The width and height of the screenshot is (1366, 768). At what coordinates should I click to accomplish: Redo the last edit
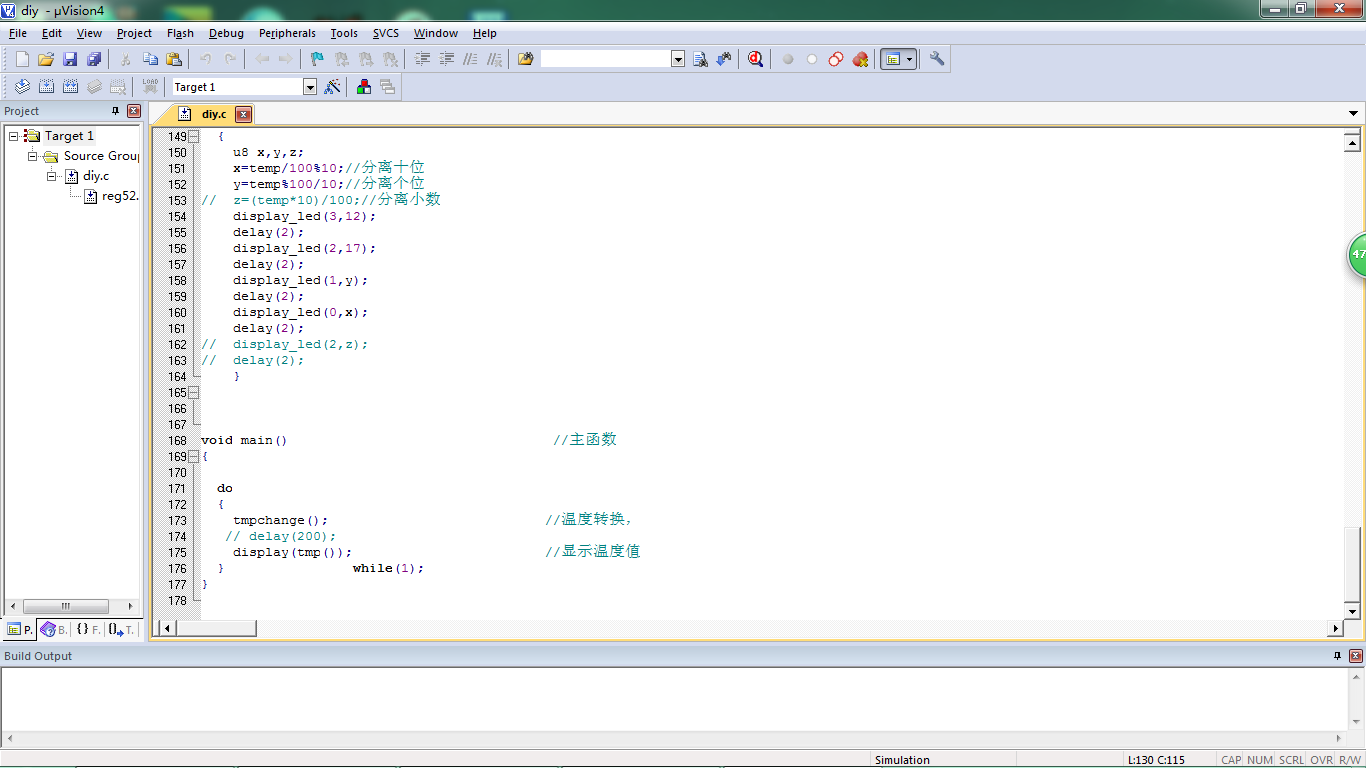click(230, 59)
